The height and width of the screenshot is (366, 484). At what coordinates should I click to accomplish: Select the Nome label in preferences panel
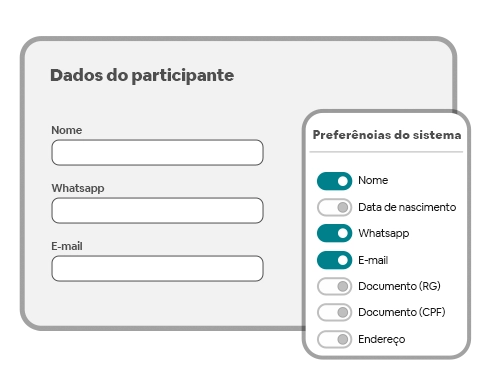373,180
